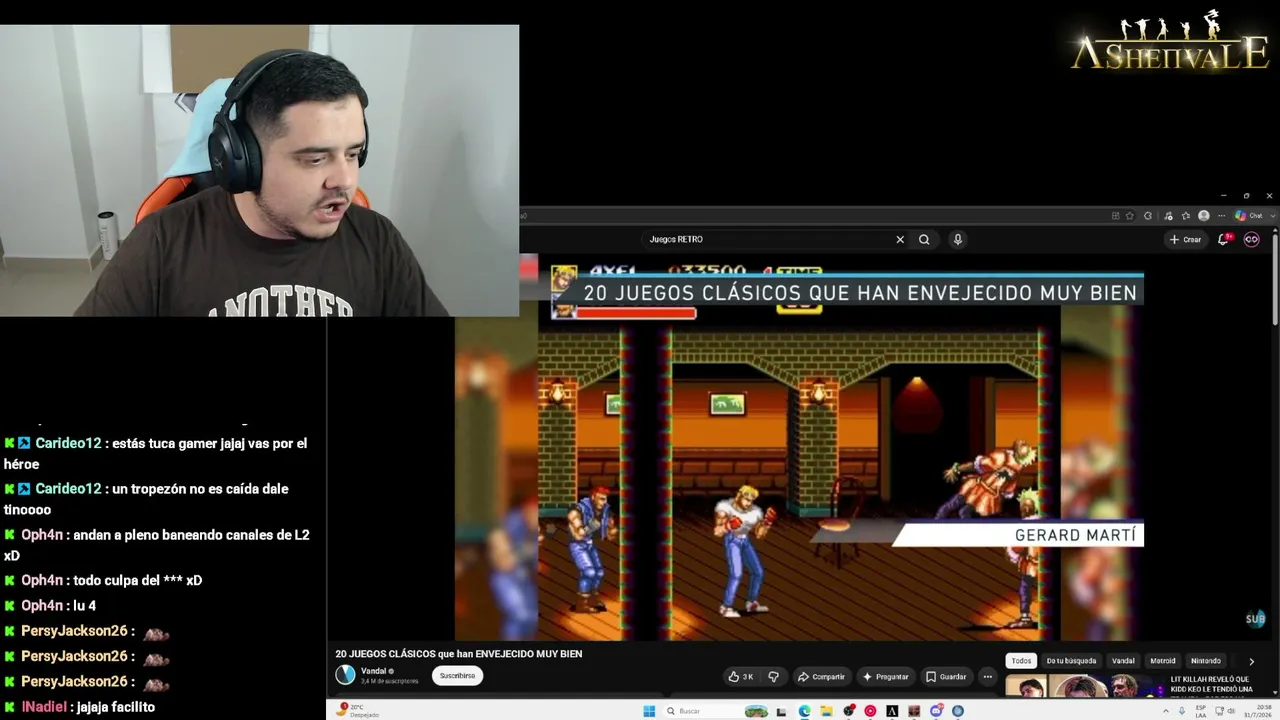Open the recommended 'LIT KILLAH REVELÓ' video thumbnail

(1085, 686)
